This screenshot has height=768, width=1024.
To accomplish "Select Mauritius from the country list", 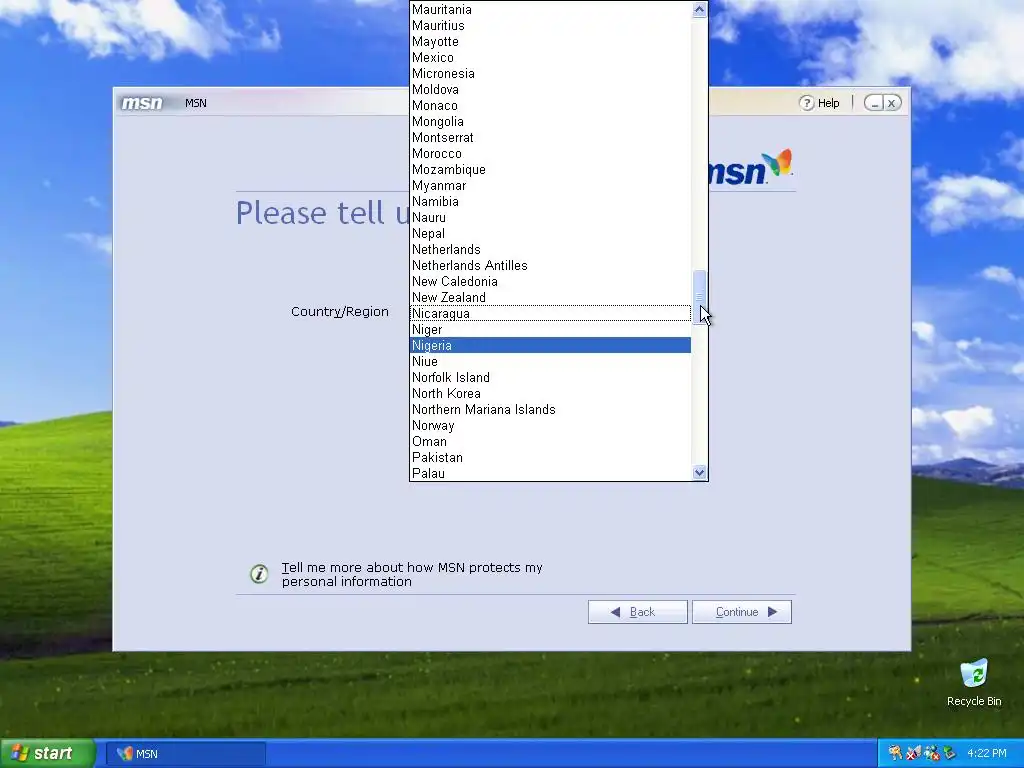I will pyautogui.click(x=551, y=25).
